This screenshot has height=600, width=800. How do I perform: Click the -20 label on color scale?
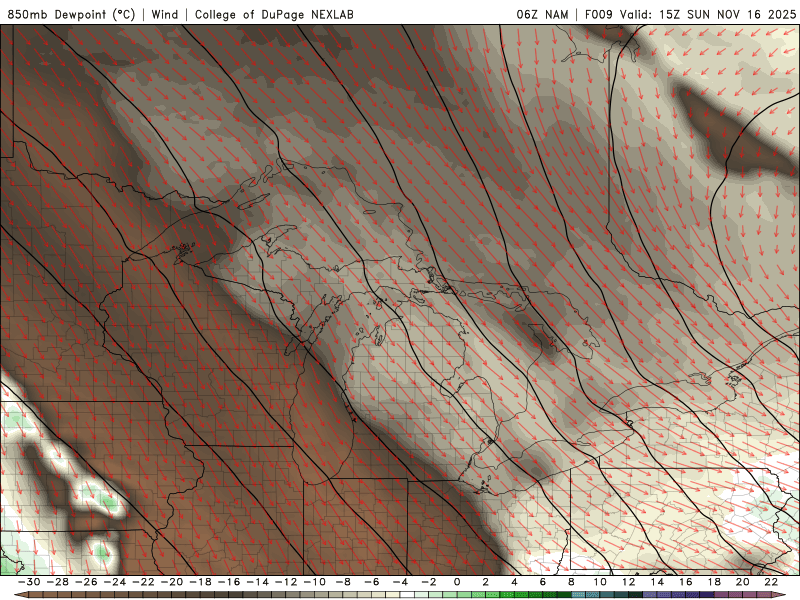pos(172,582)
